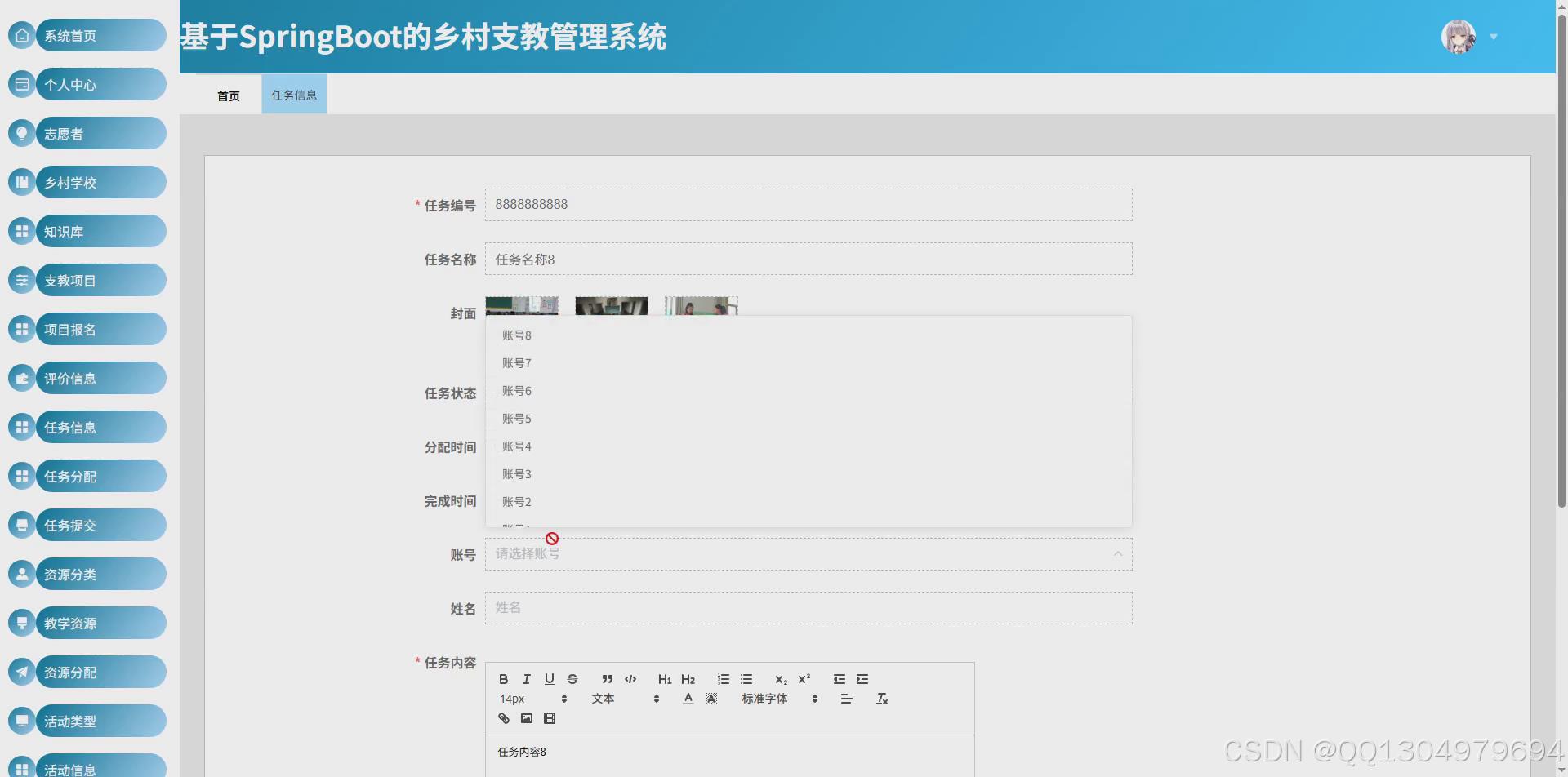Apply heading level H1 formatting

coord(665,678)
